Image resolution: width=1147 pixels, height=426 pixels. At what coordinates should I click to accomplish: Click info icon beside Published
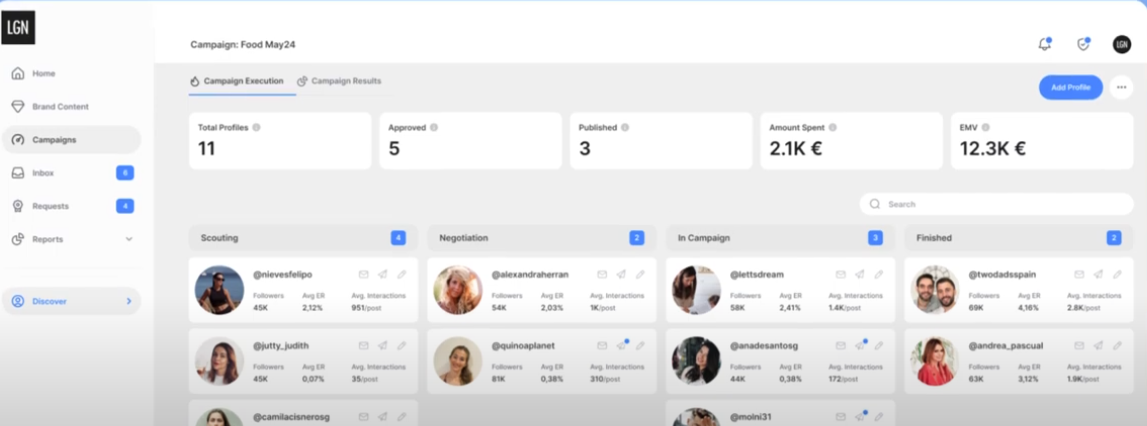(x=625, y=127)
